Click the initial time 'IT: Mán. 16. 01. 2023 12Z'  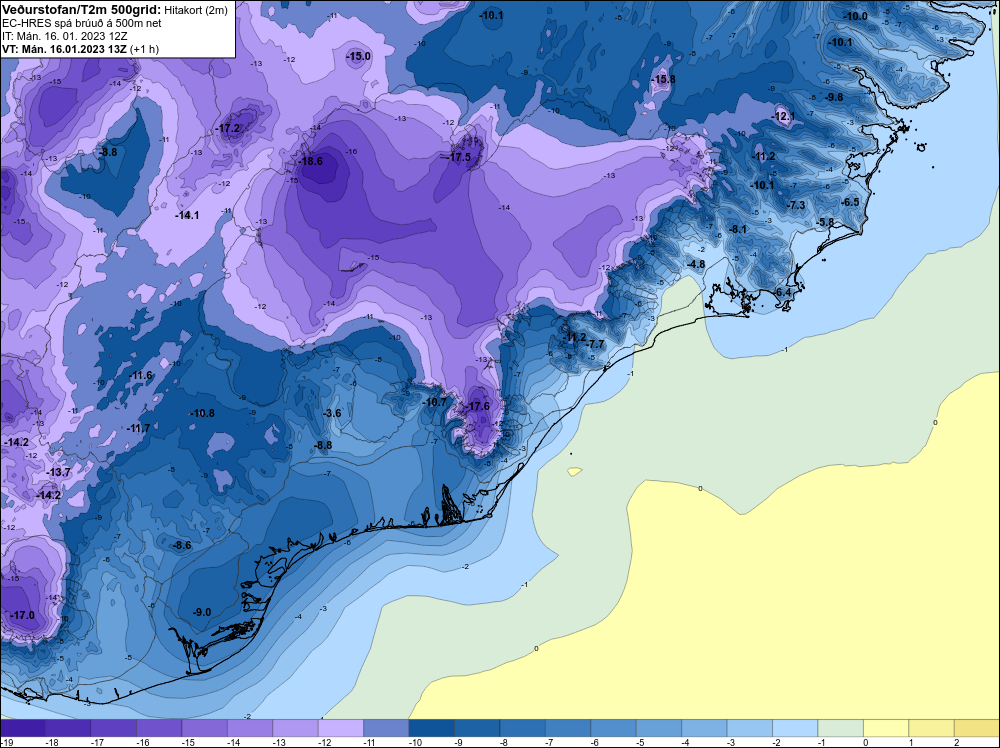[x=64, y=36]
